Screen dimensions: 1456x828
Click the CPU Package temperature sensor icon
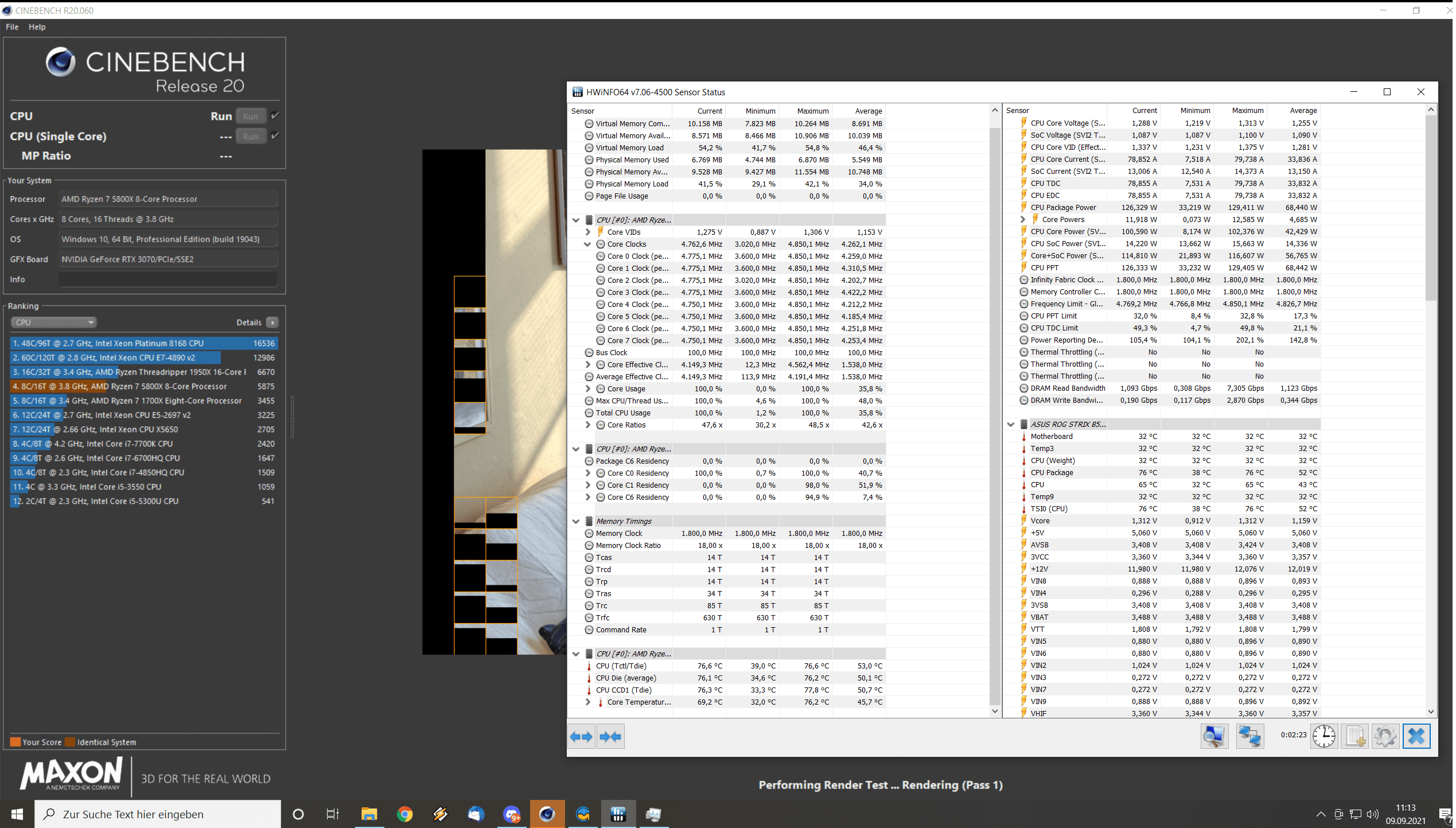pyautogui.click(x=1024, y=472)
